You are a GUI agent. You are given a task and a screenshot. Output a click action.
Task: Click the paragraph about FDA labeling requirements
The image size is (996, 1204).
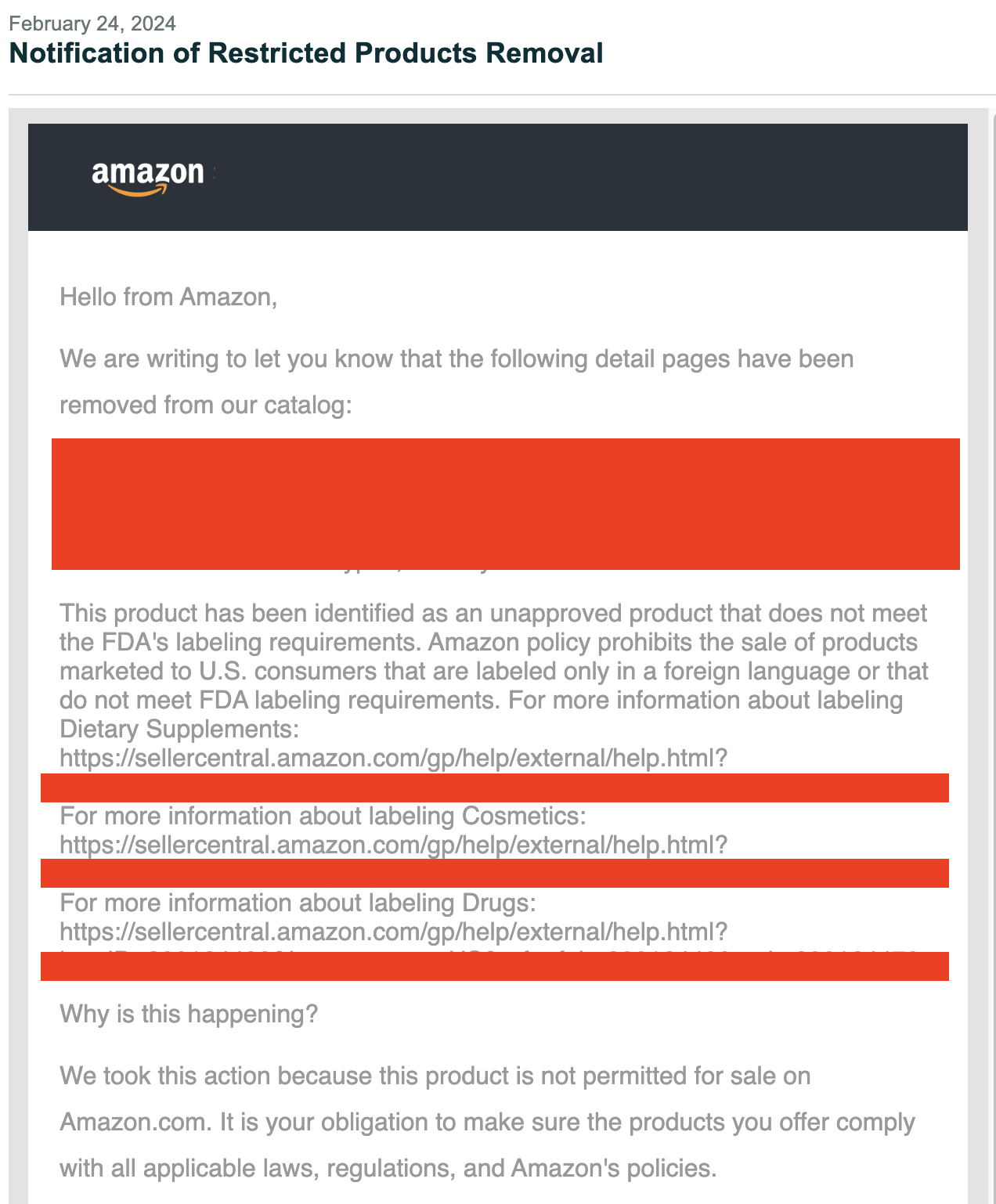click(x=493, y=671)
